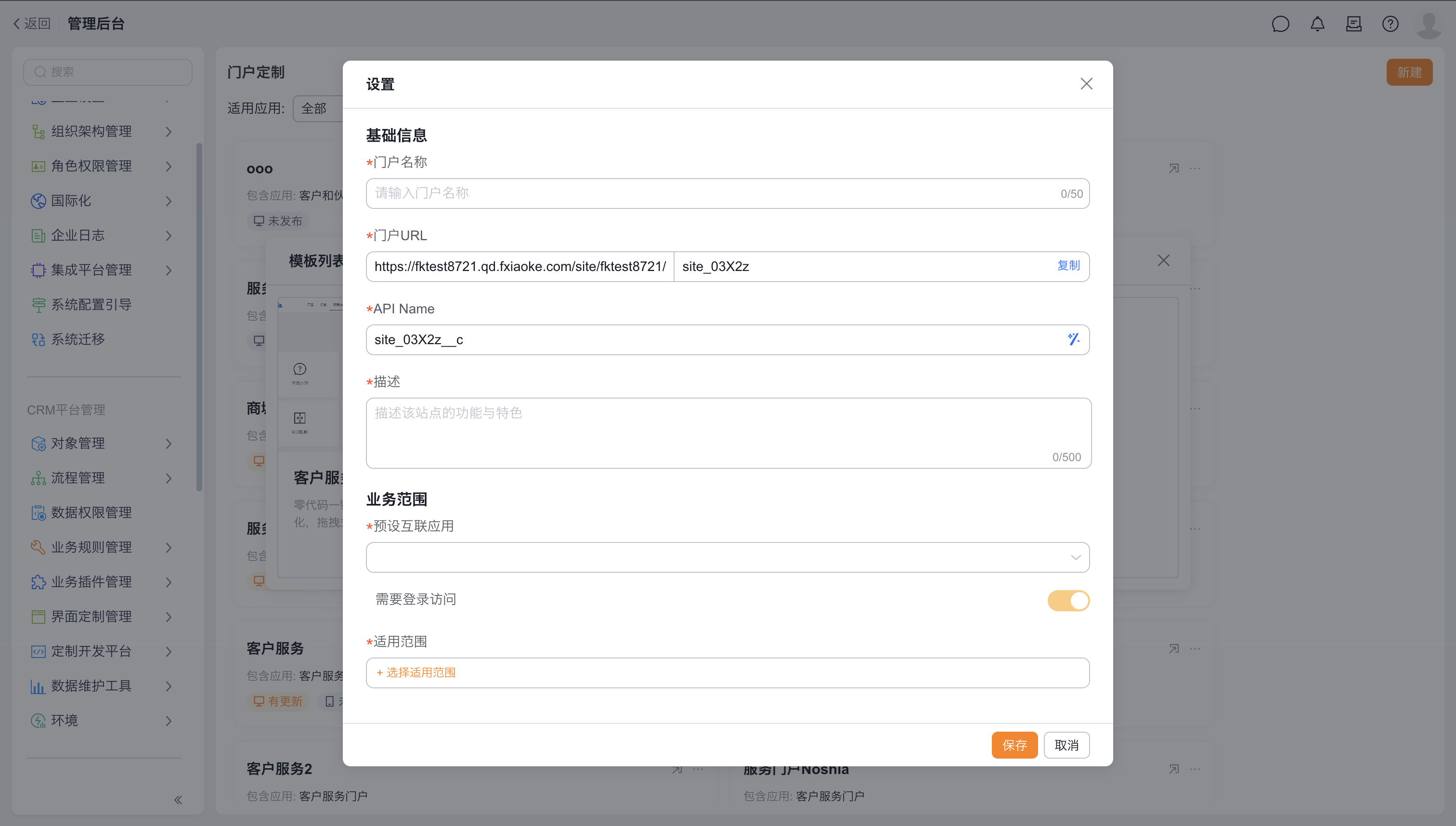This screenshot has width=1456, height=826.
Task: Open the task list icon in header
Action: coord(1353,24)
